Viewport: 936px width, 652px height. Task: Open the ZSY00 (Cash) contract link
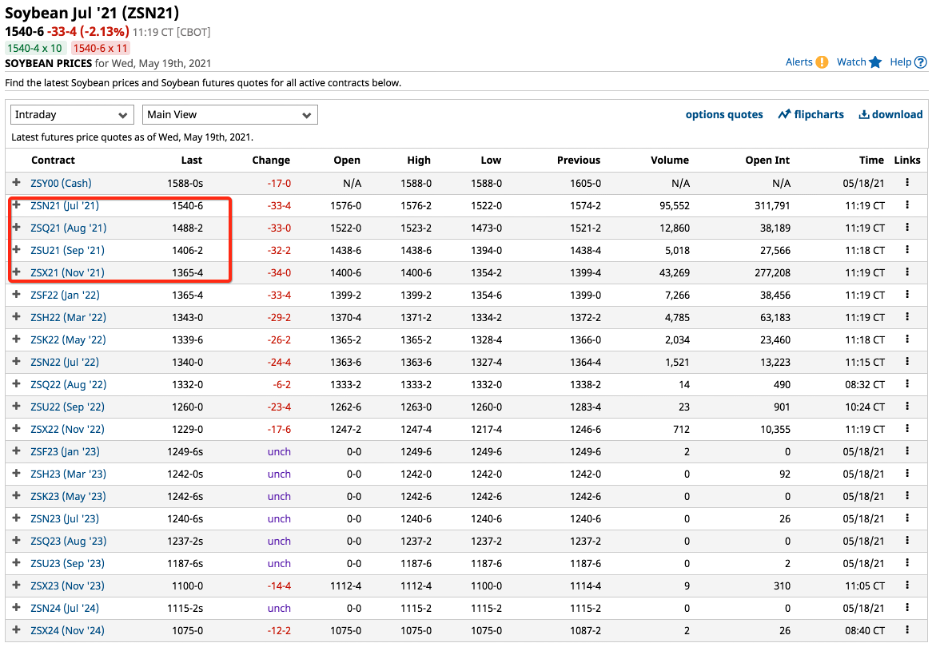61,183
